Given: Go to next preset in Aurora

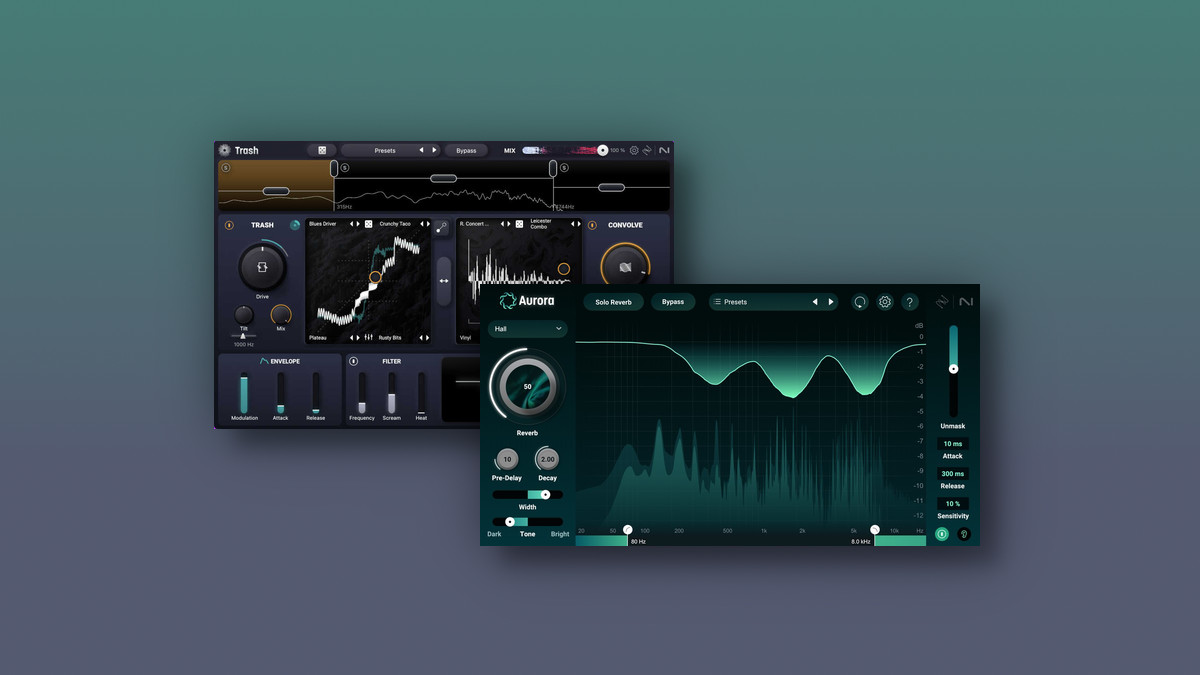Looking at the screenshot, I should (x=831, y=302).
